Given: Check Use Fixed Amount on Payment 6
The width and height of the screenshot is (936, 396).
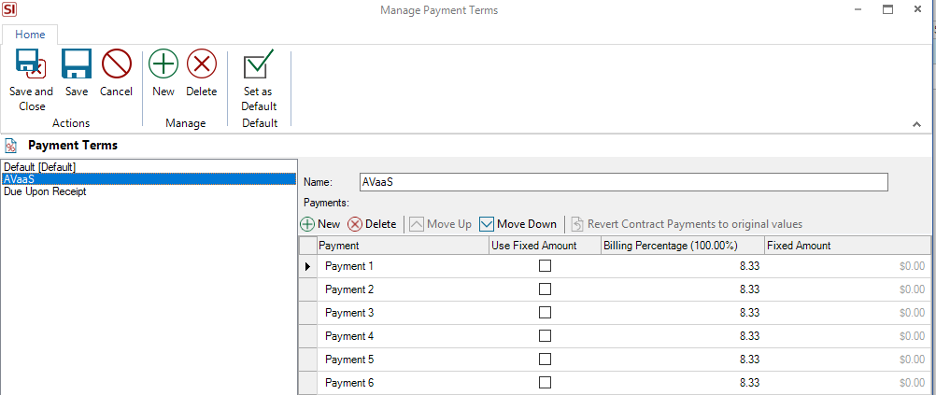Looking at the screenshot, I should (x=544, y=382).
